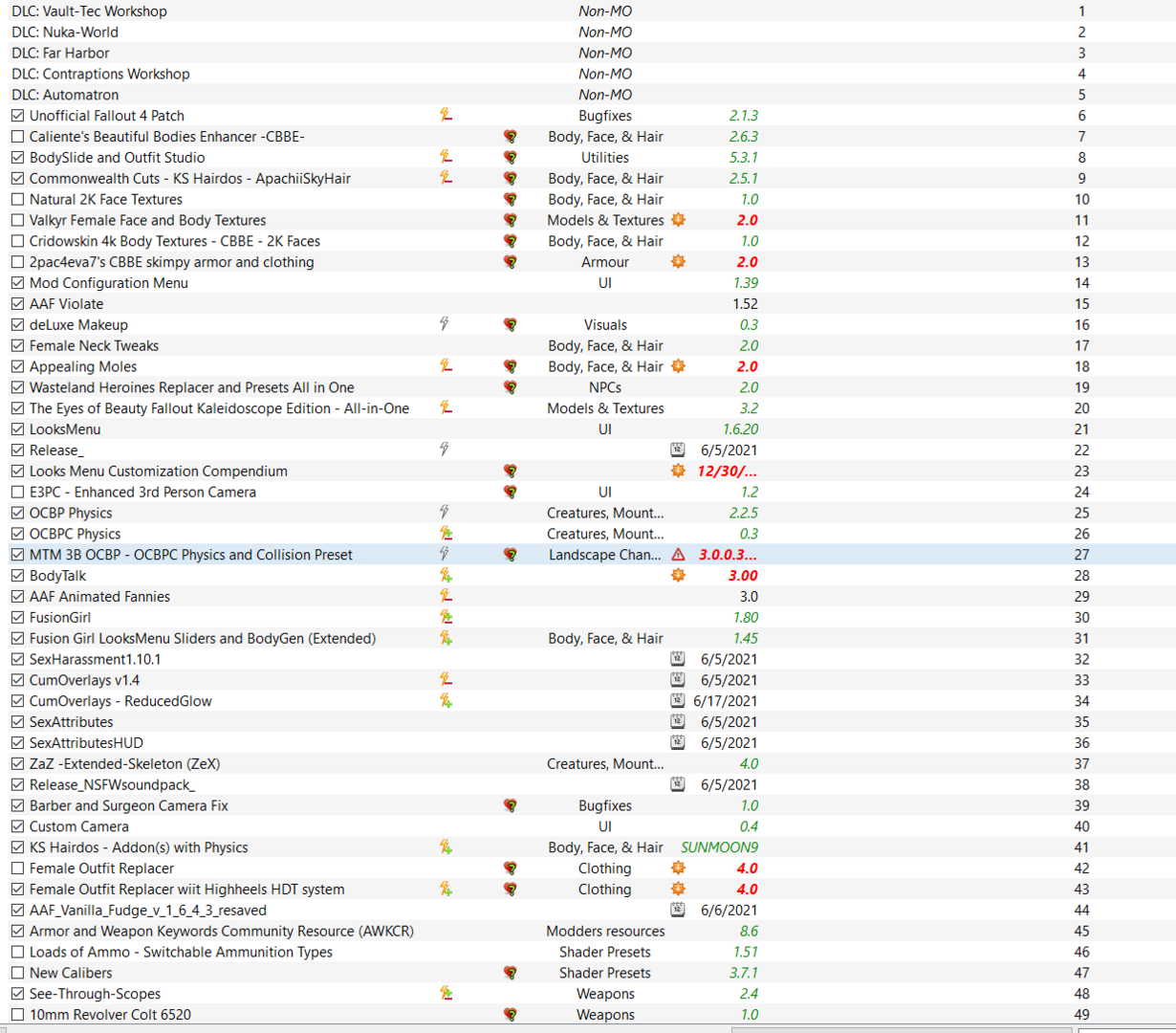Select the DLC: Vault-Tec Workshop row
This screenshot has height=1033, width=1176.
[x=588, y=11]
